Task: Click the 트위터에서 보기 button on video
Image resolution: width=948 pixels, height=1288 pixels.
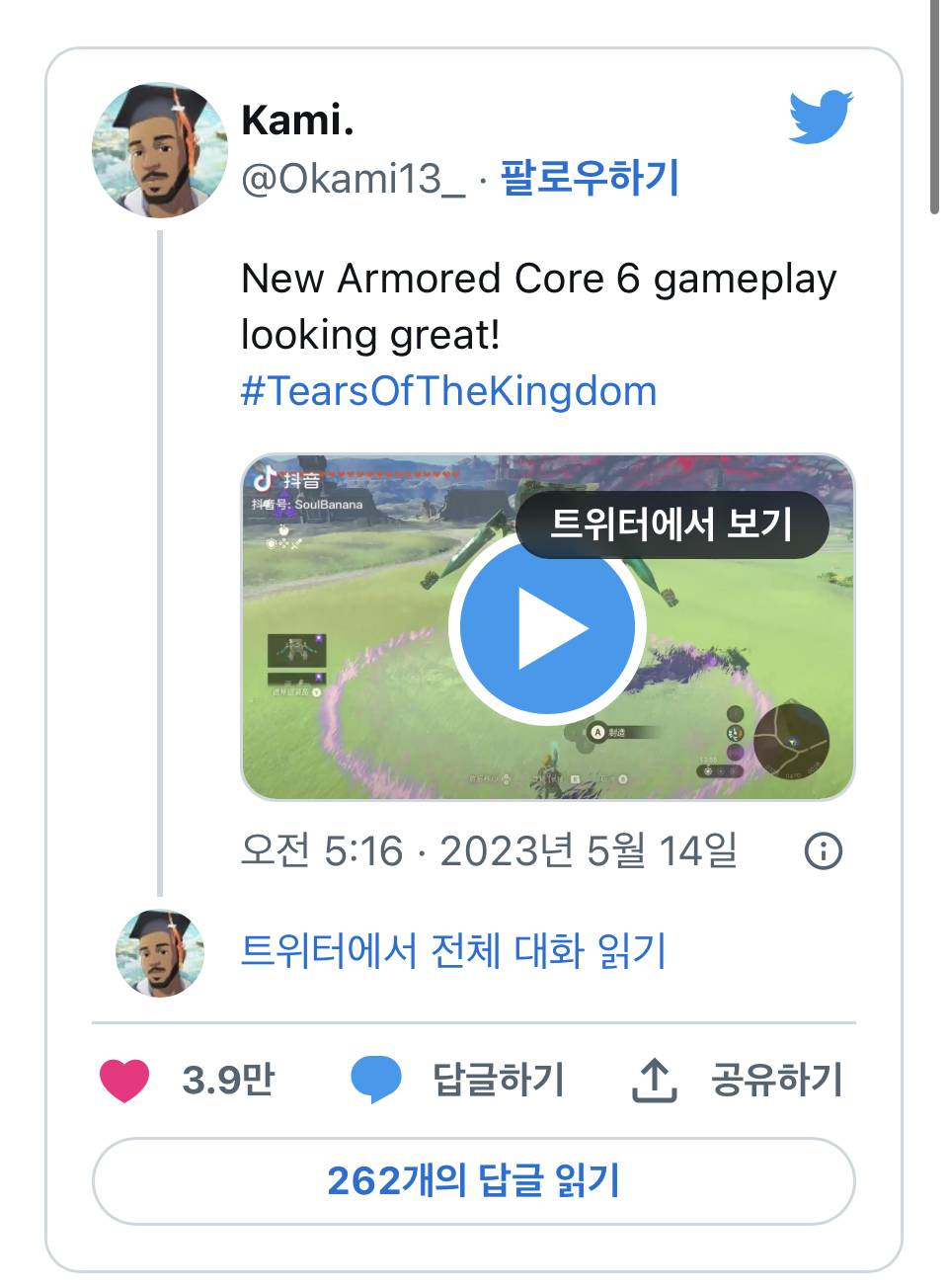Action: 671,523
